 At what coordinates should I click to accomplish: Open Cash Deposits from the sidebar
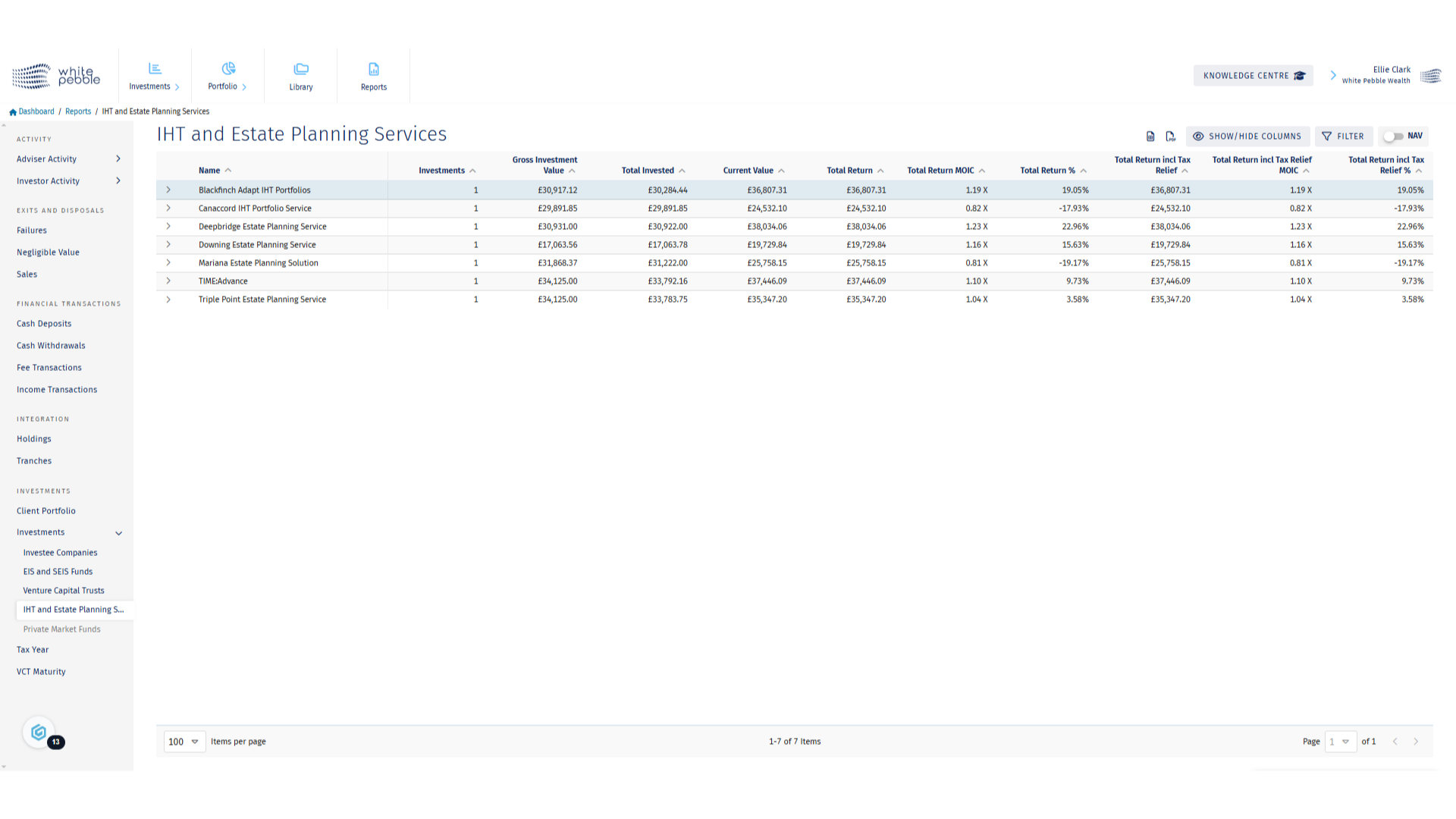point(44,324)
